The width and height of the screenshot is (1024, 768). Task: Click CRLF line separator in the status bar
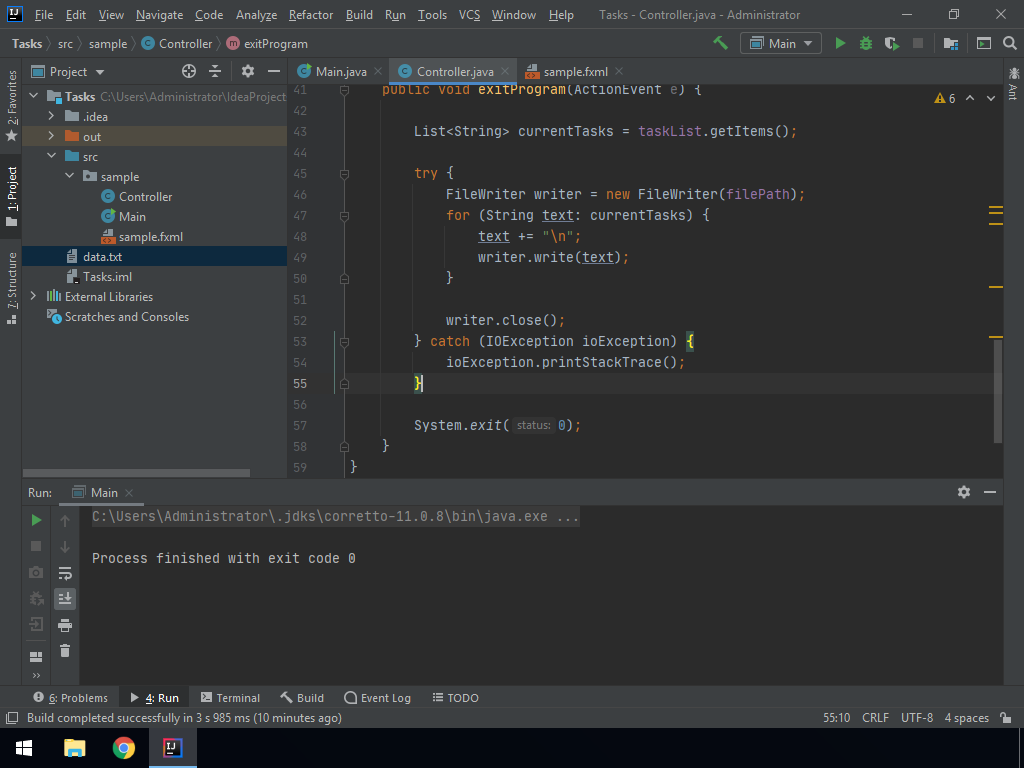(x=875, y=718)
